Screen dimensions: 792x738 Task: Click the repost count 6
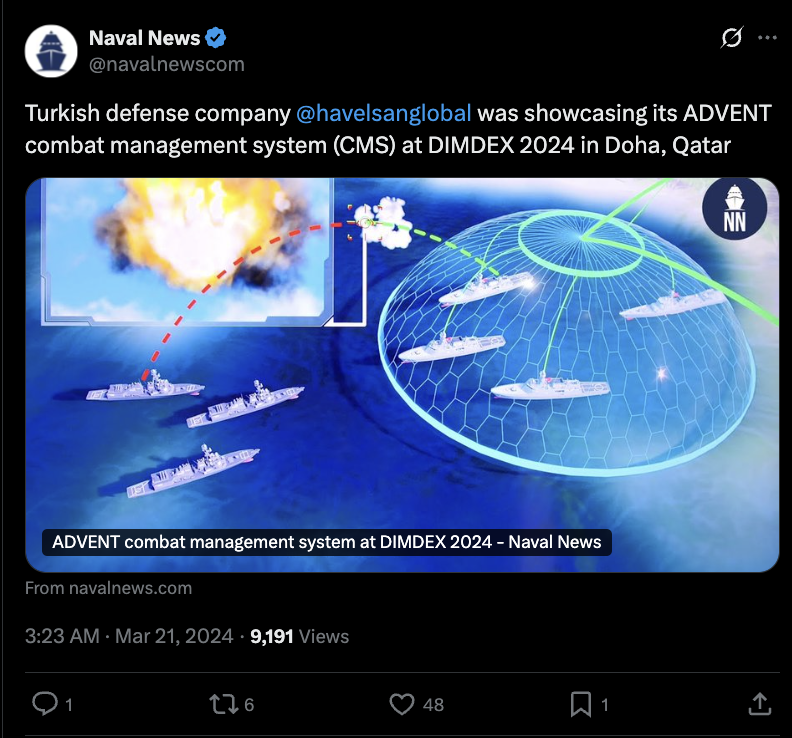pos(249,705)
